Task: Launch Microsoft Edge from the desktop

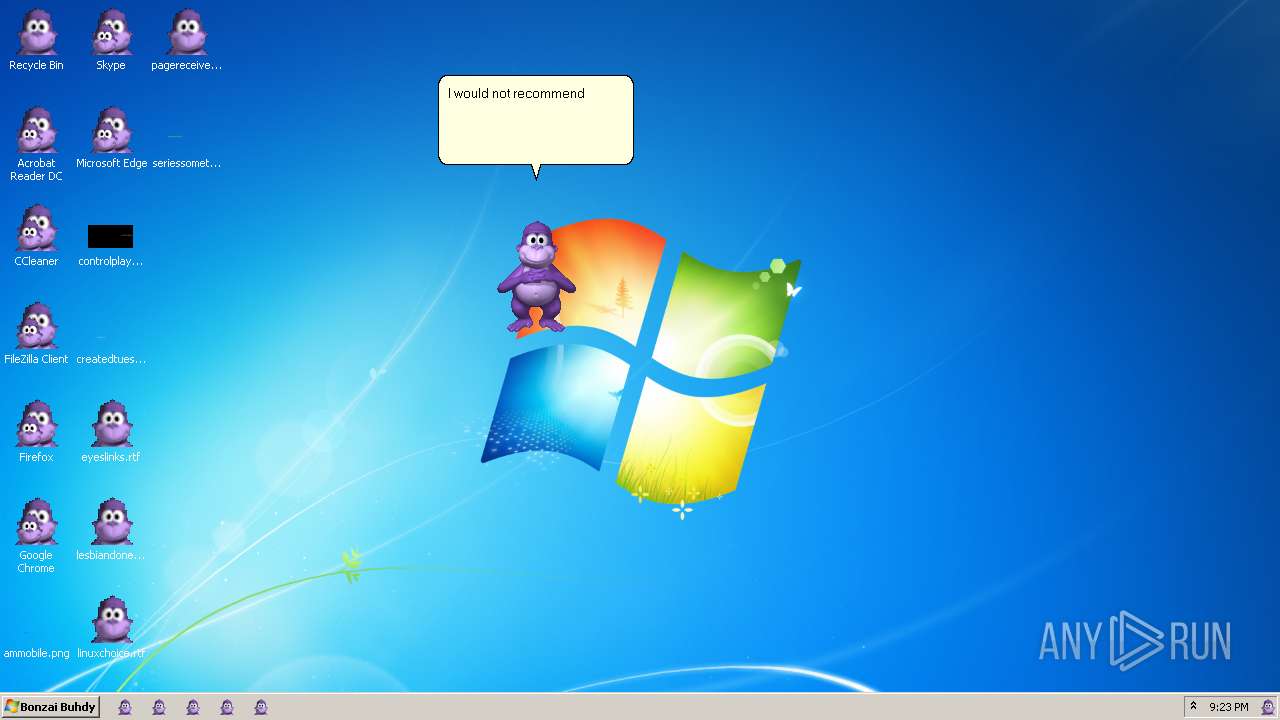Action: coord(111,139)
